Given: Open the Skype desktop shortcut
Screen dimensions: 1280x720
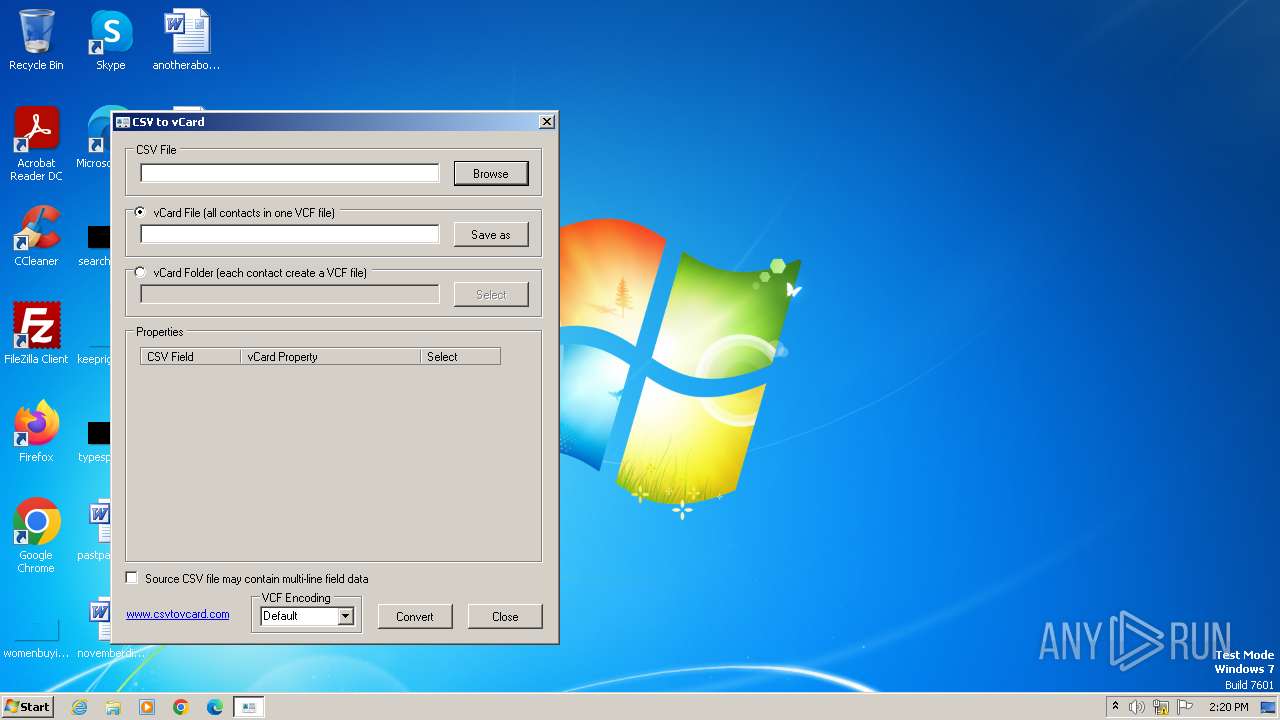Looking at the screenshot, I should (x=110, y=40).
